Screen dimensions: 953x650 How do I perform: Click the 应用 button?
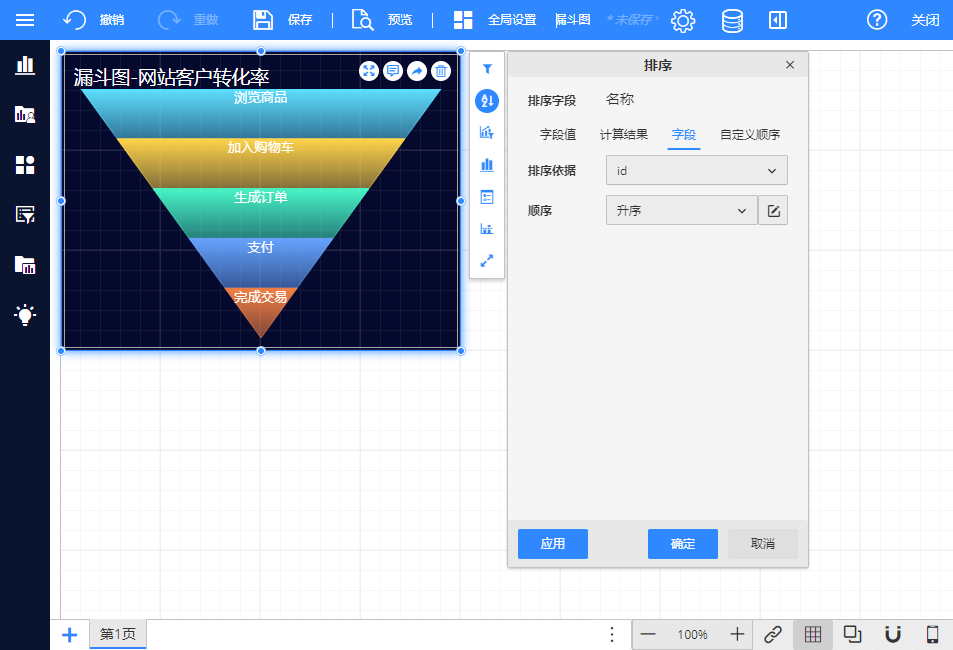pos(552,544)
